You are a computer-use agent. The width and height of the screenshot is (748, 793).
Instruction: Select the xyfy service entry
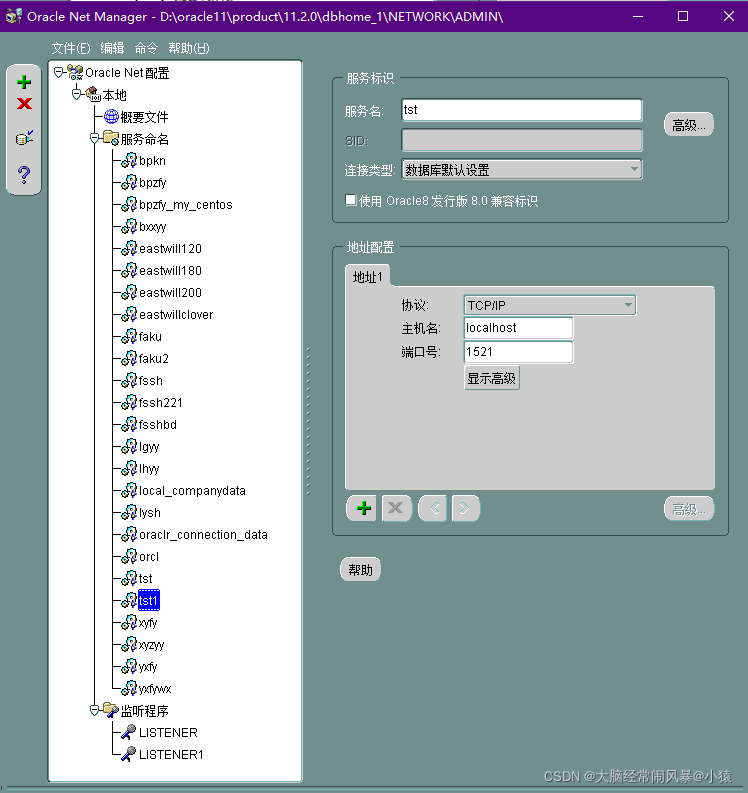tap(148, 623)
